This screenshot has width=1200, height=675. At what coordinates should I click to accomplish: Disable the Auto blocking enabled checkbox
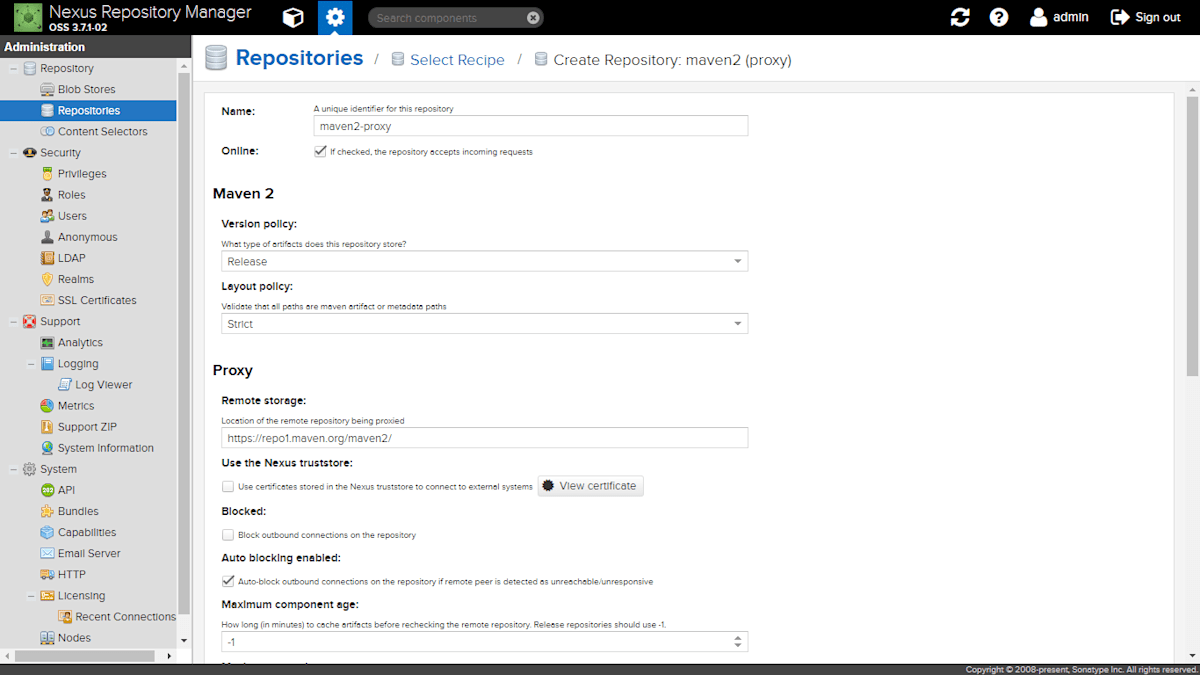228,581
